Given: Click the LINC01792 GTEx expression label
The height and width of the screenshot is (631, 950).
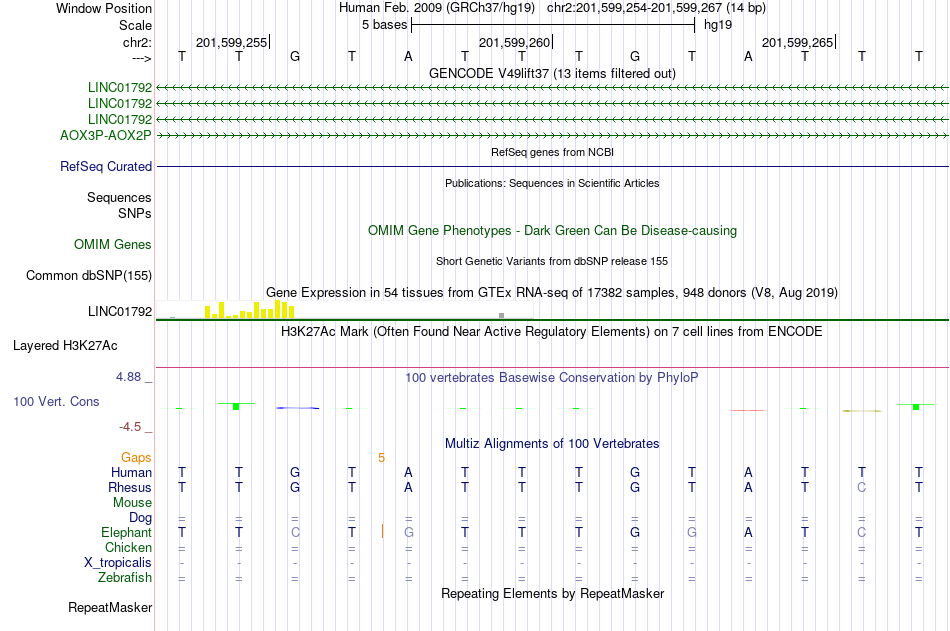Looking at the screenshot, I should pyautogui.click(x=120, y=311).
